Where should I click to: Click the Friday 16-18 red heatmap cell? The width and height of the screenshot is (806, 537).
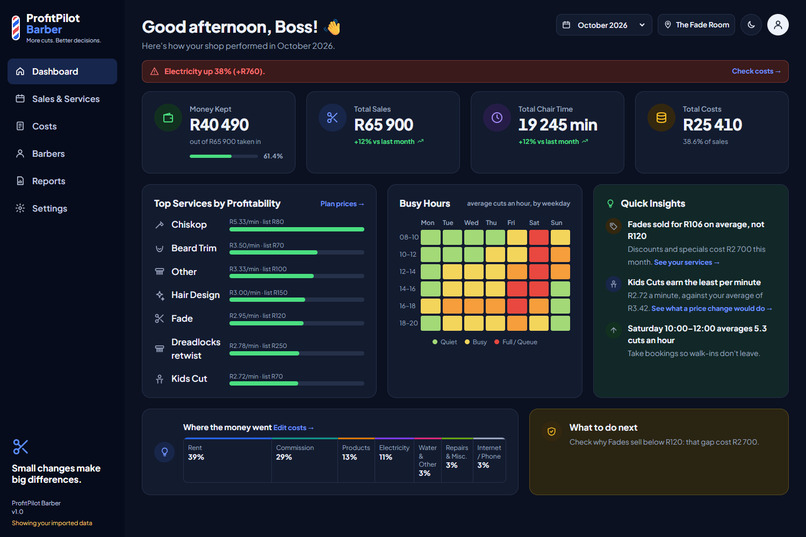[x=517, y=306]
